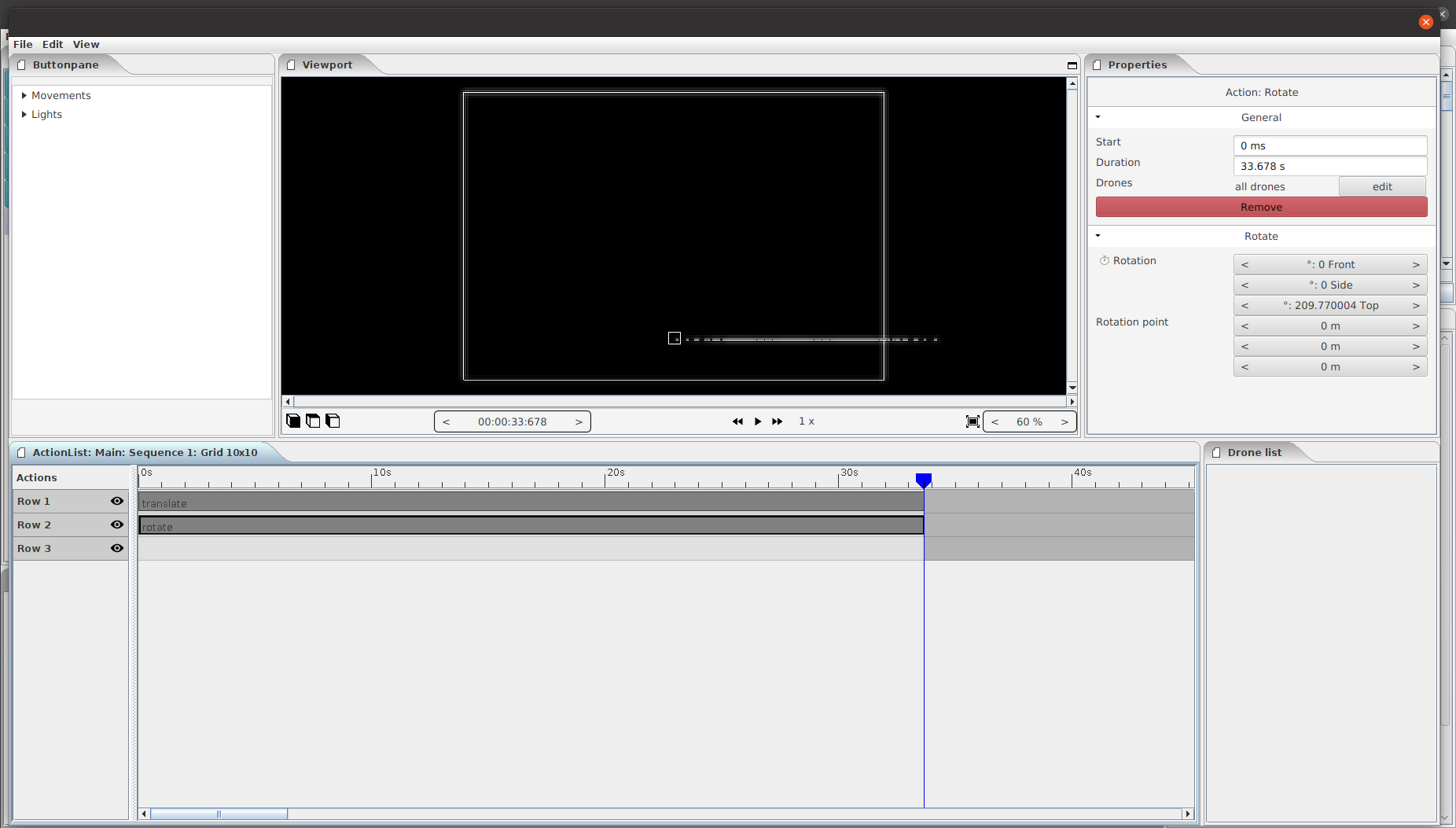Select the Viewport tab
1456x828 pixels.
tap(327, 64)
